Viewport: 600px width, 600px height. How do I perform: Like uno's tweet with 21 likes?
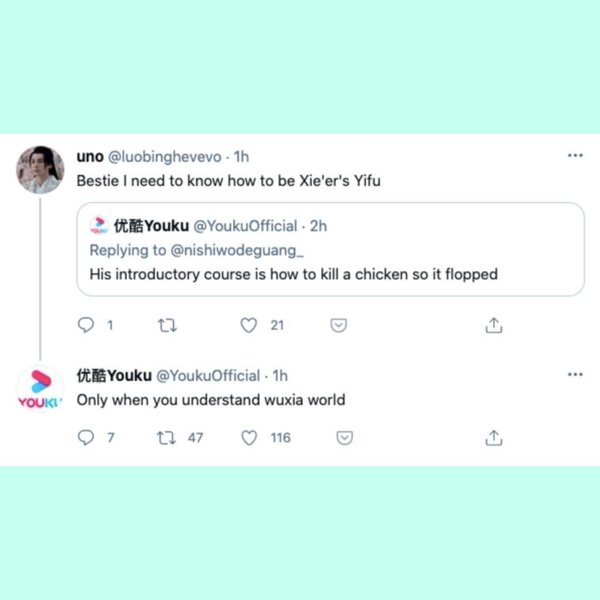click(249, 325)
